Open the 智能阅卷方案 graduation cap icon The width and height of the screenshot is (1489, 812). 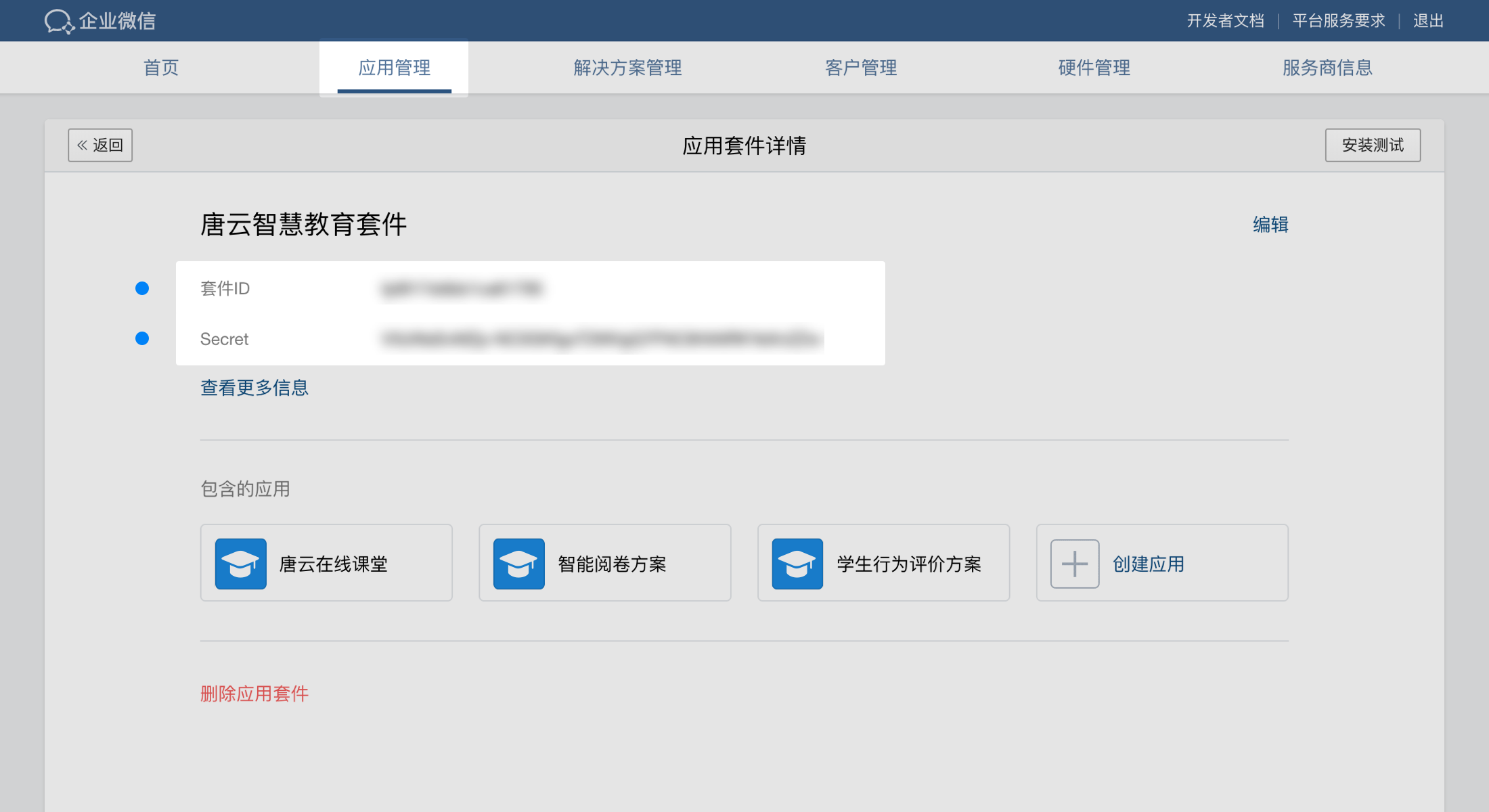[x=519, y=564]
